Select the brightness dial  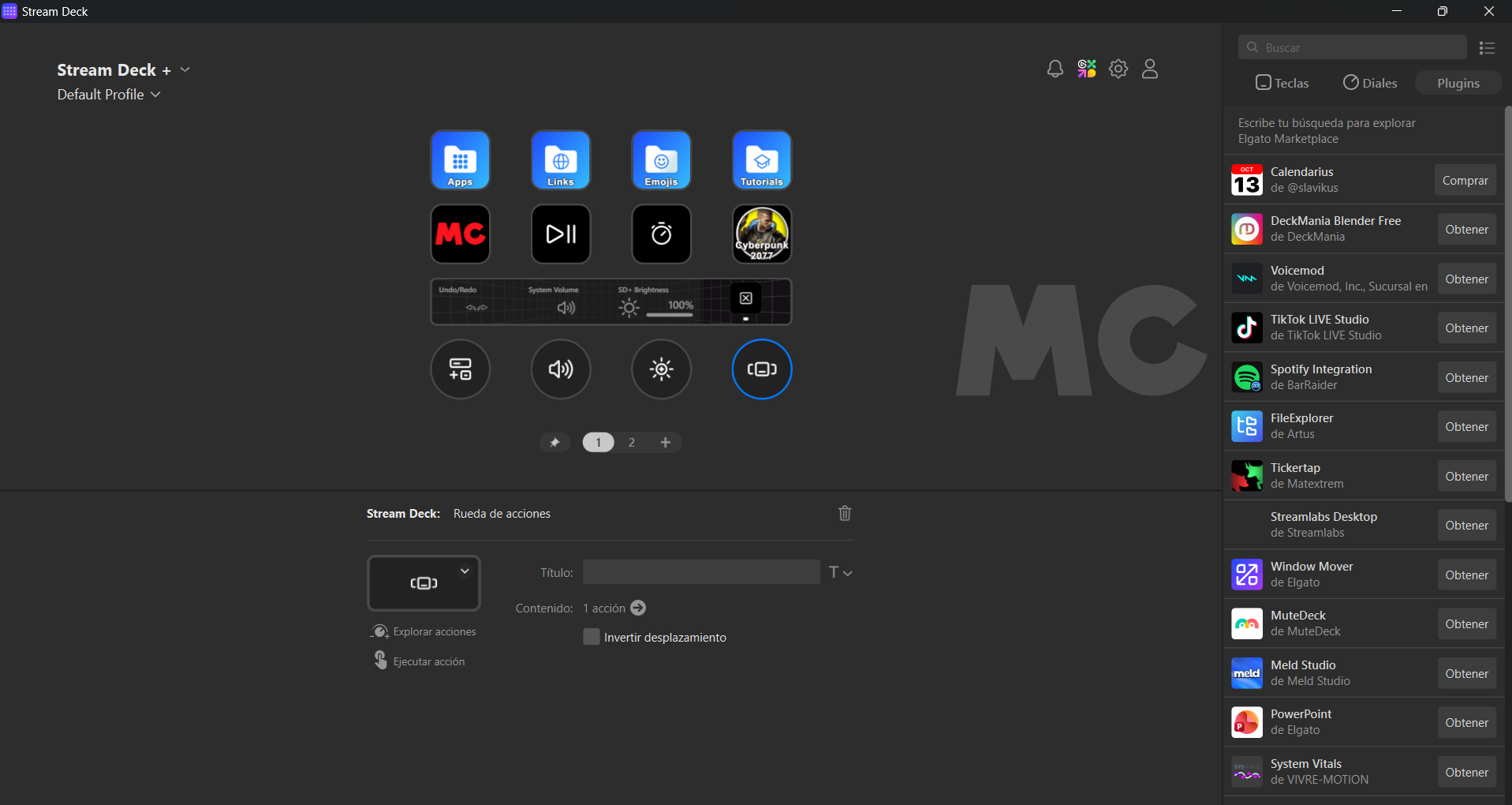[x=661, y=369]
